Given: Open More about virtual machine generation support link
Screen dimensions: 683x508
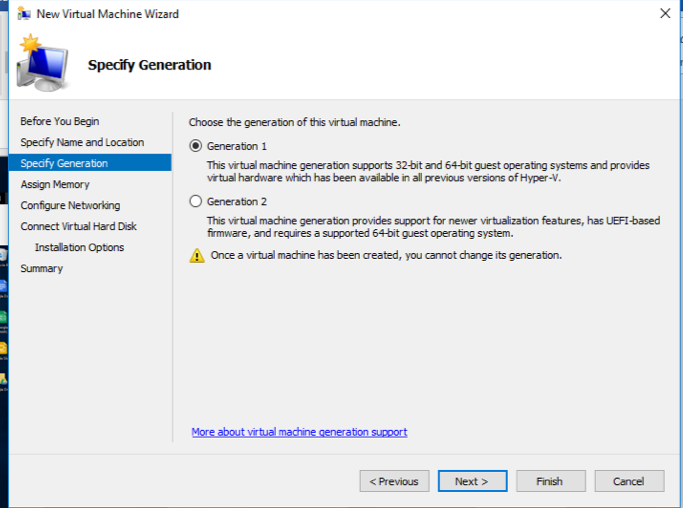Looking at the screenshot, I should 299,432.
